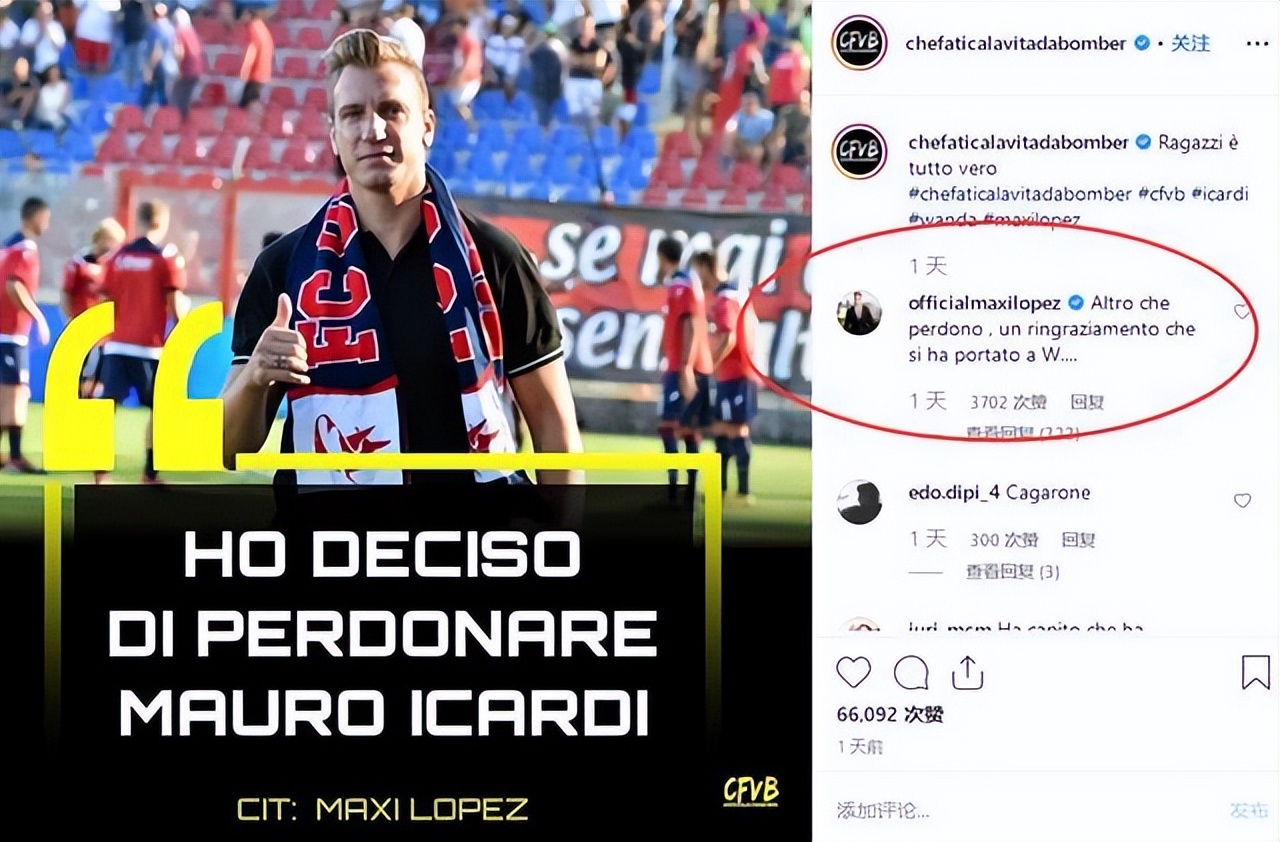Viewport: 1280px width, 842px height.
Task: Open officialmaxilopez's profile picture
Action: coord(859,313)
